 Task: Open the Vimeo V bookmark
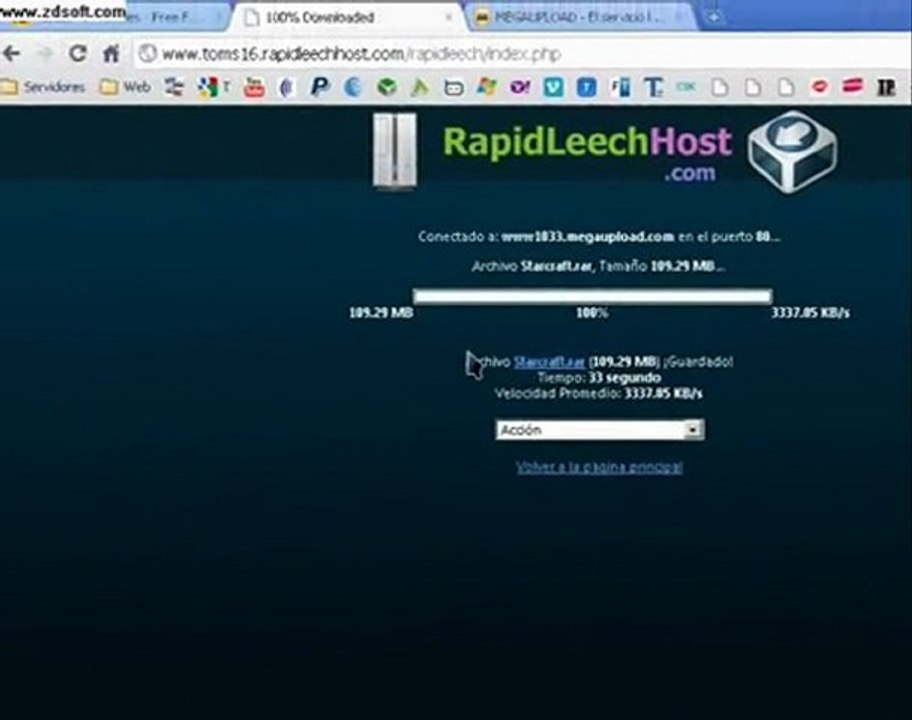[x=553, y=87]
